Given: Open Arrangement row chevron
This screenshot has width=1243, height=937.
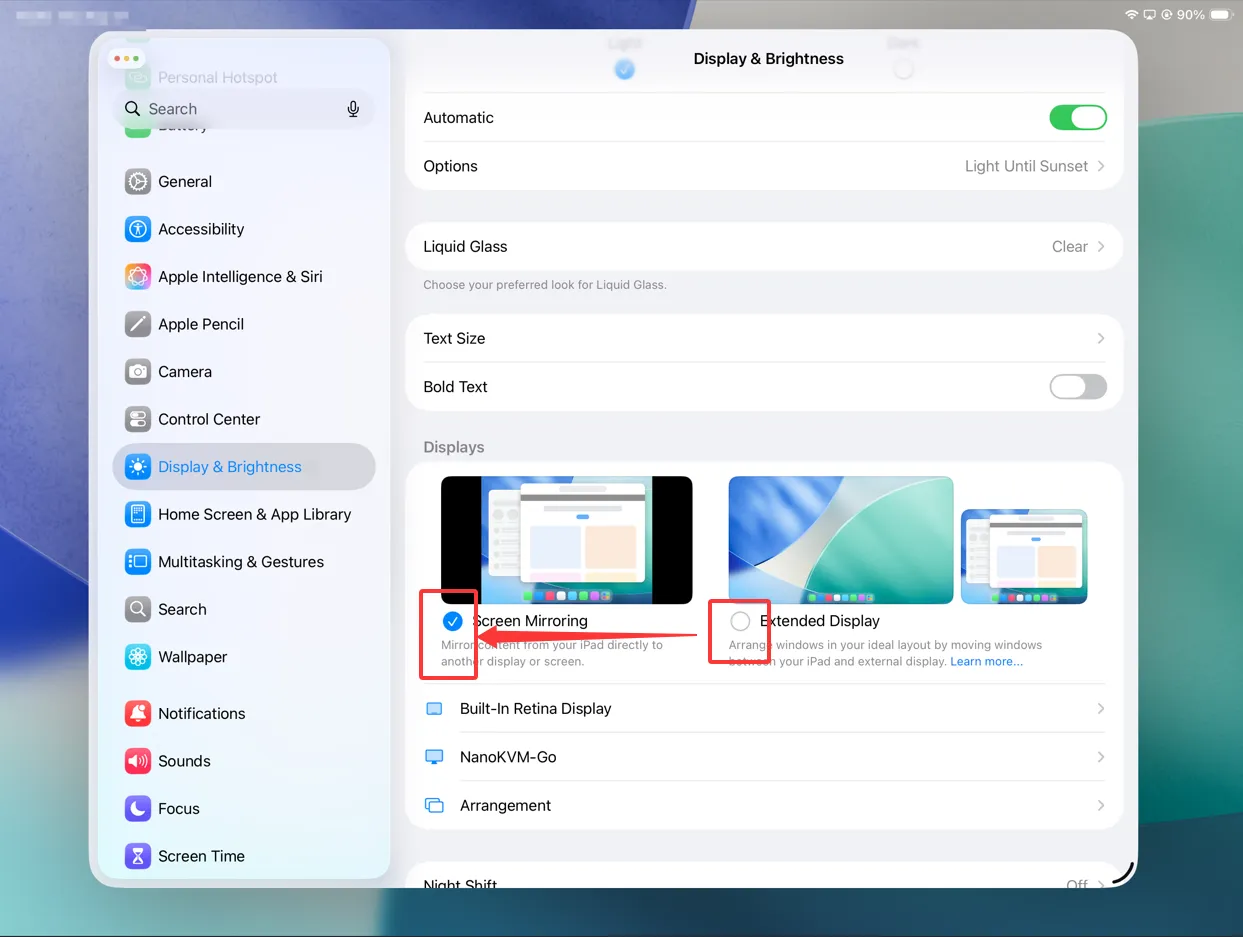Looking at the screenshot, I should tap(1101, 805).
